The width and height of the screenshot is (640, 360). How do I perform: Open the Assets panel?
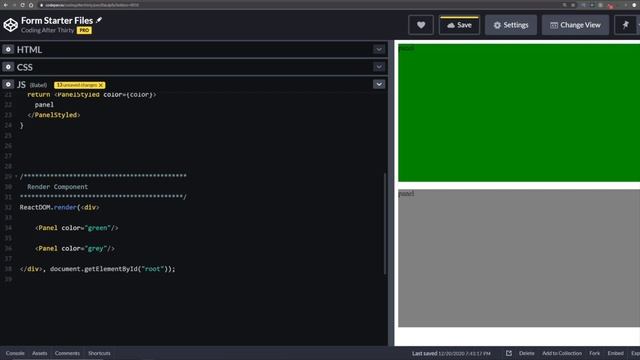pos(40,353)
